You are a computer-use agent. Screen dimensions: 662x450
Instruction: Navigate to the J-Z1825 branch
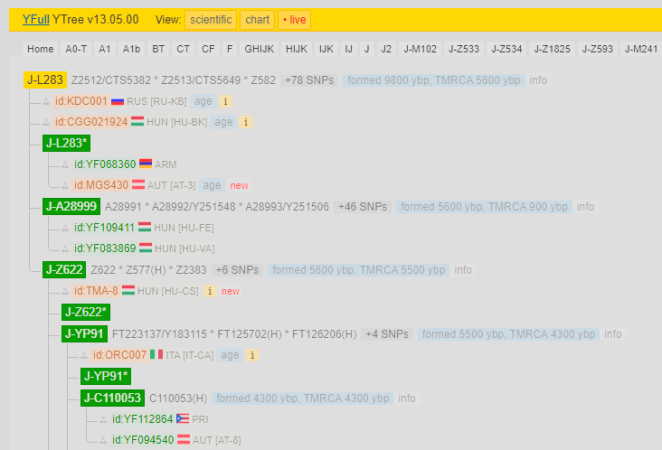coord(552,49)
